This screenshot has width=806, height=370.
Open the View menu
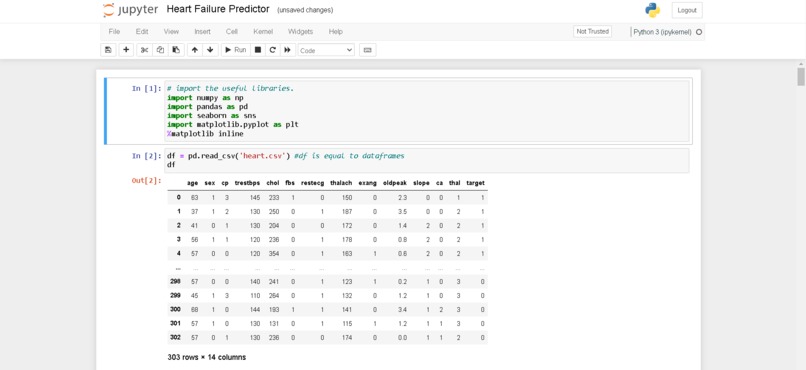[x=171, y=31]
